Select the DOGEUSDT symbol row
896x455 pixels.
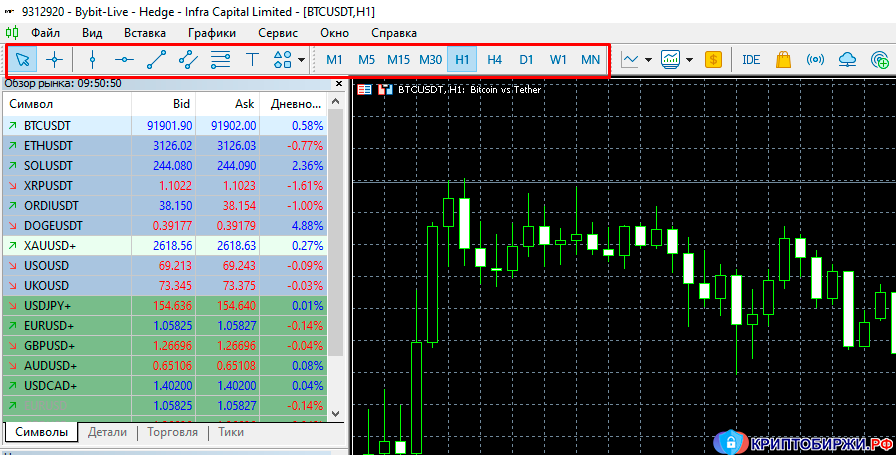[165, 226]
